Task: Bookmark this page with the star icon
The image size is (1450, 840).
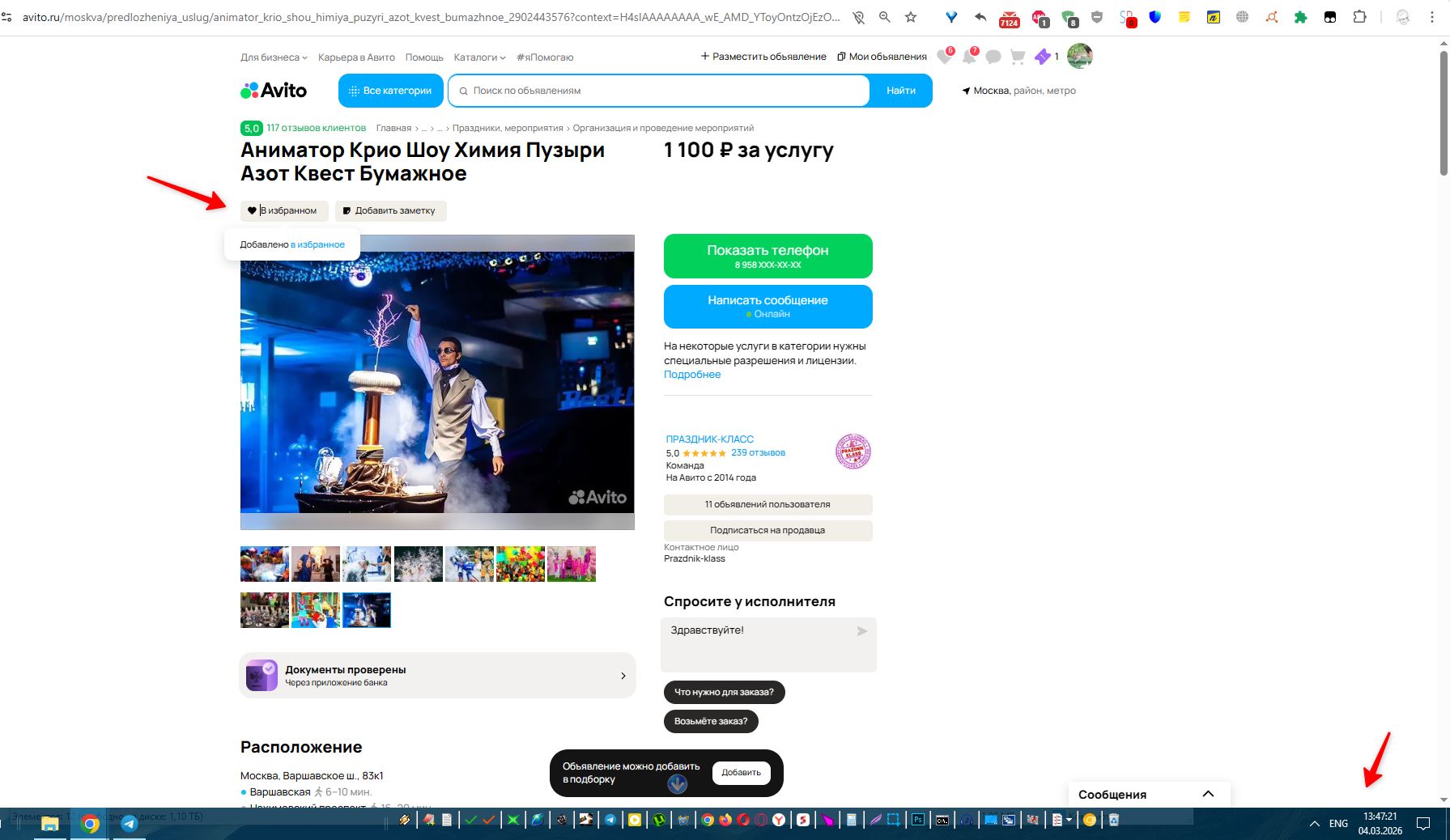Action: click(911, 17)
